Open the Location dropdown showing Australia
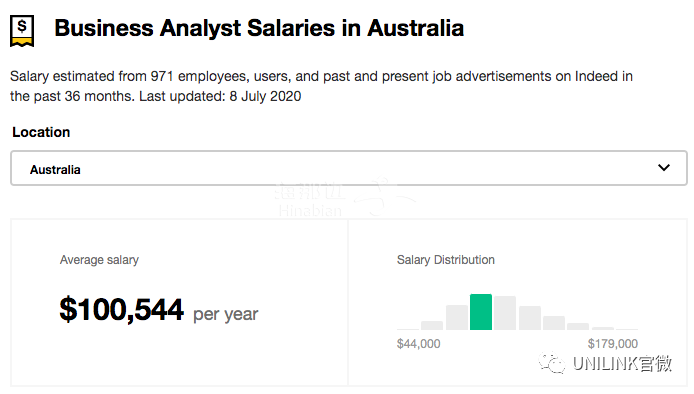This screenshot has width=694, height=394. pos(349,168)
